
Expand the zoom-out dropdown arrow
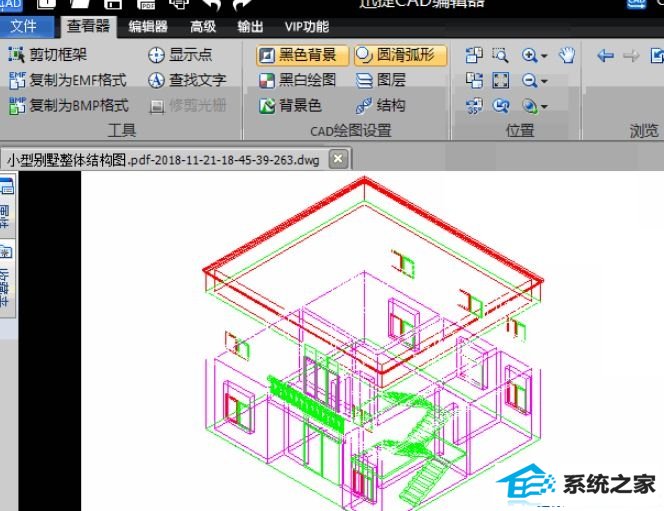coord(544,82)
